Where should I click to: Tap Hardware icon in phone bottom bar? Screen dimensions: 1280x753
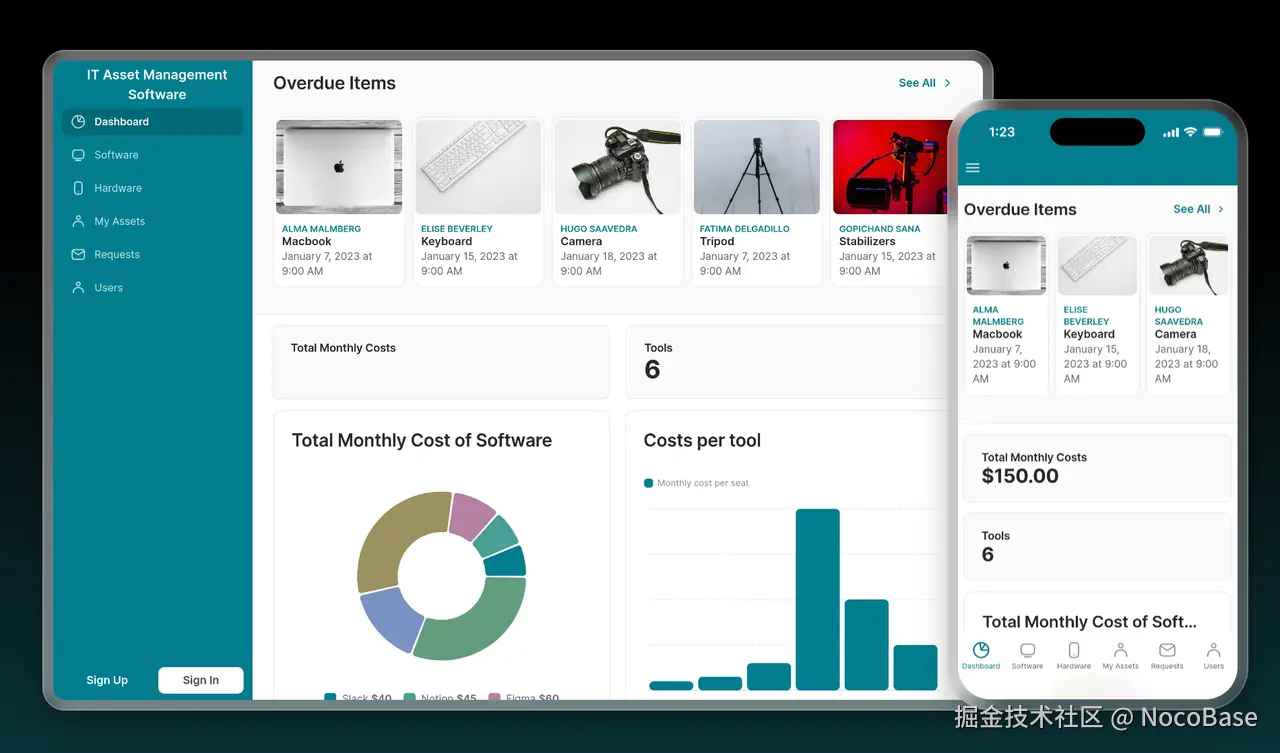click(x=1074, y=650)
